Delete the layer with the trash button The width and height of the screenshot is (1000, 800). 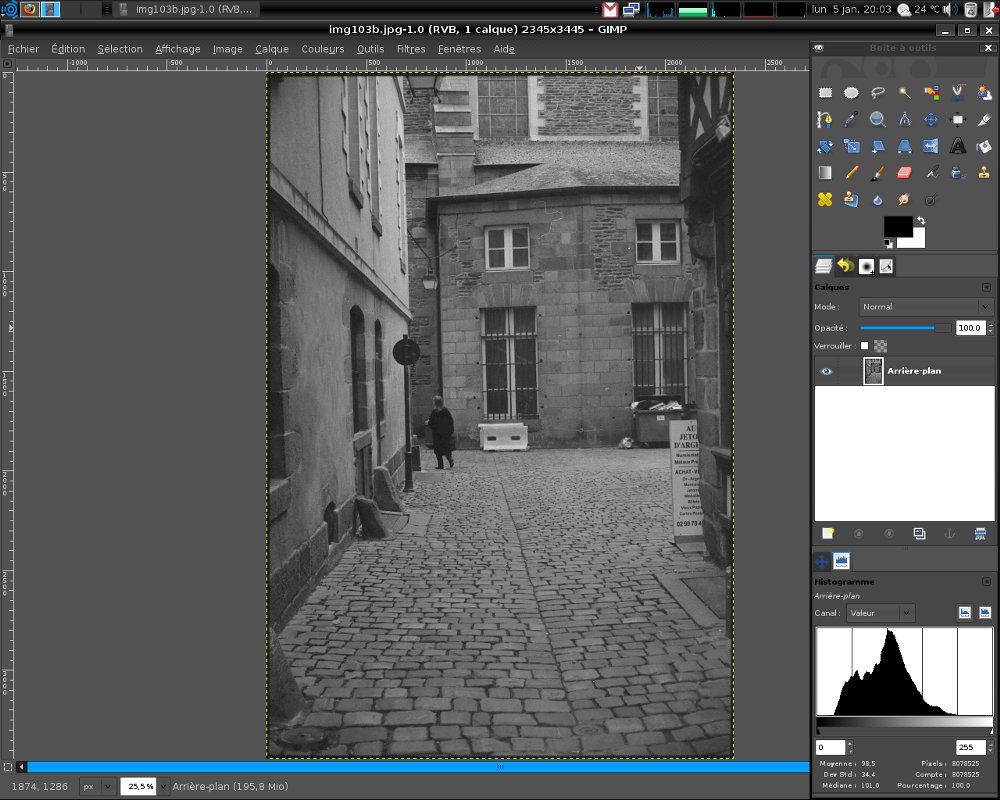pos(980,533)
